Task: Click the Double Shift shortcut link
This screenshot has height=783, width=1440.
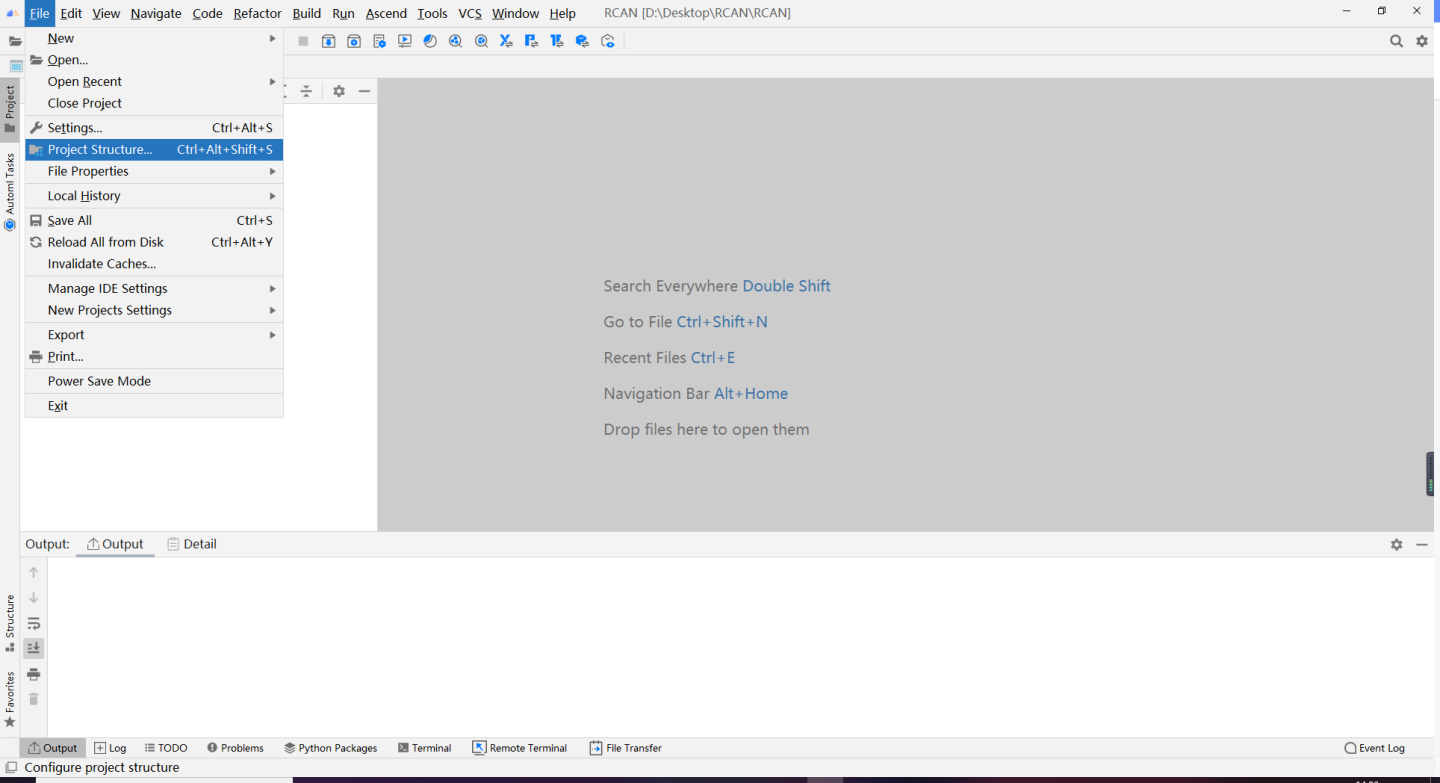Action: point(786,285)
